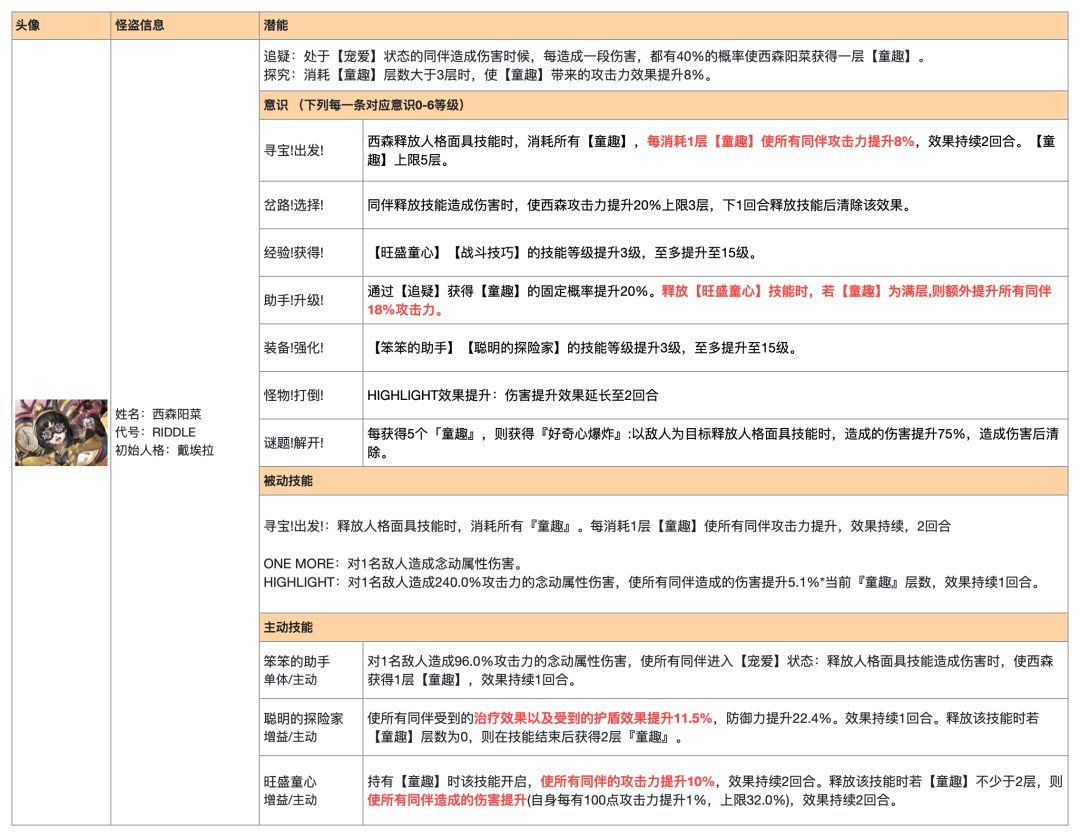Select the 潜能 column header
Image resolution: width=1080 pixels, height=837 pixels.
[663, 25]
